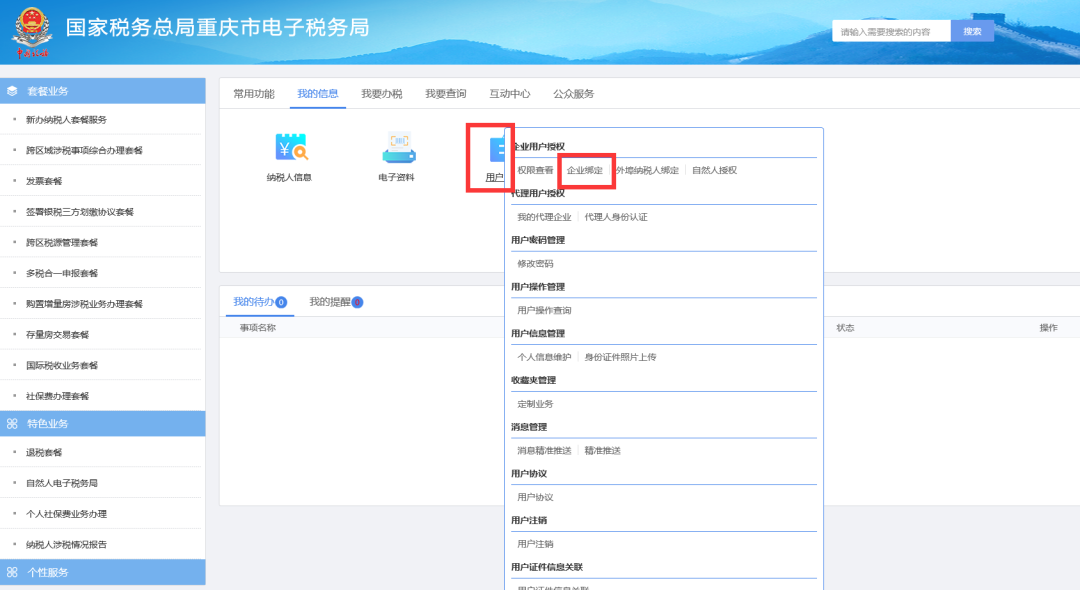Viewport: 1080px width, 590px height.
Task: Open 用户协议 link under 用户协议 heading
Action: pos(535,497)
